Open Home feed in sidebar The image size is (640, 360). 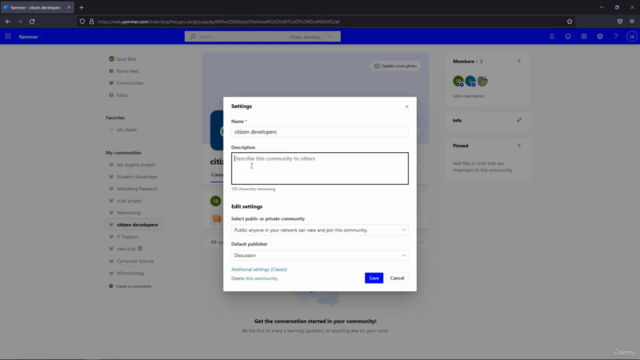[x=127, y=71]
